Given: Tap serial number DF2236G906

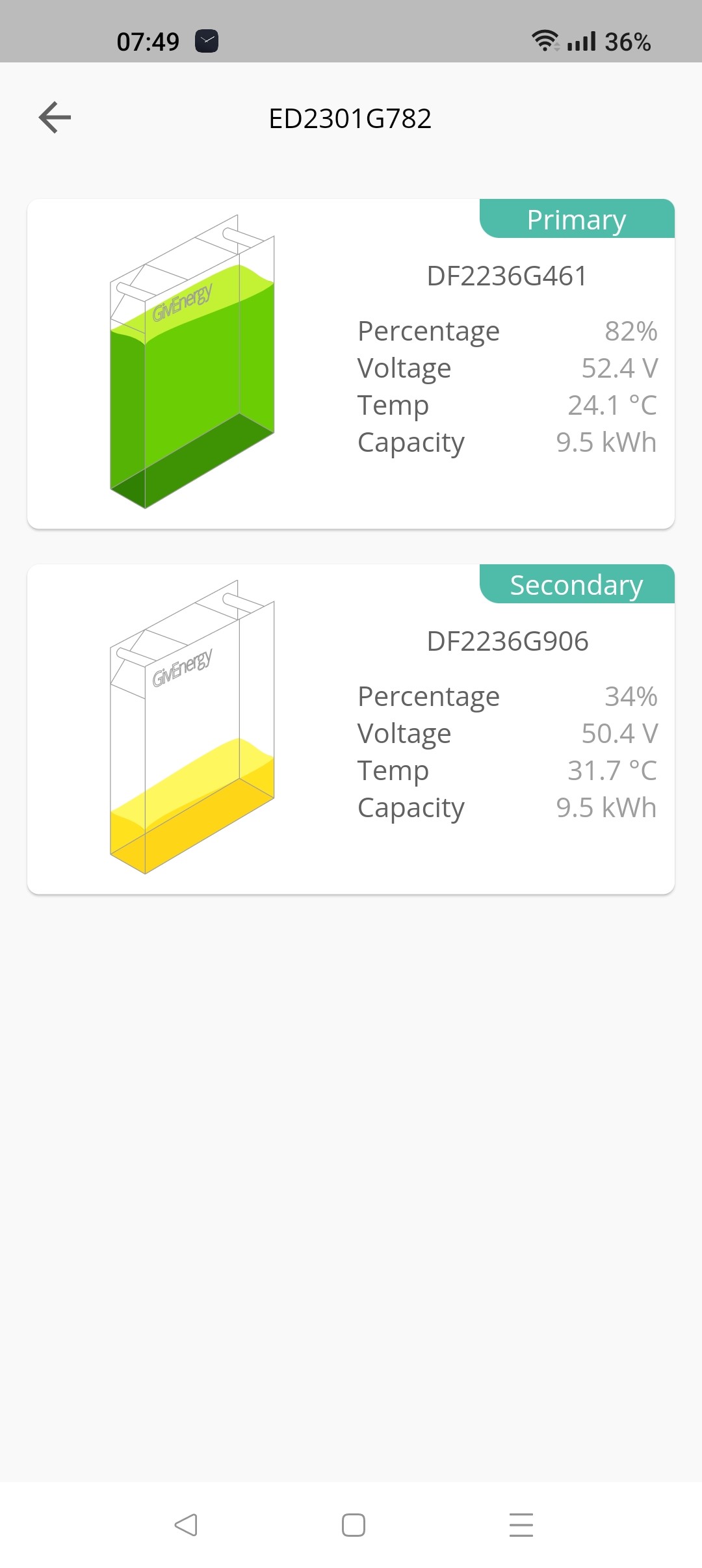Looking at the screenshot, I should [x=507, y=642].
